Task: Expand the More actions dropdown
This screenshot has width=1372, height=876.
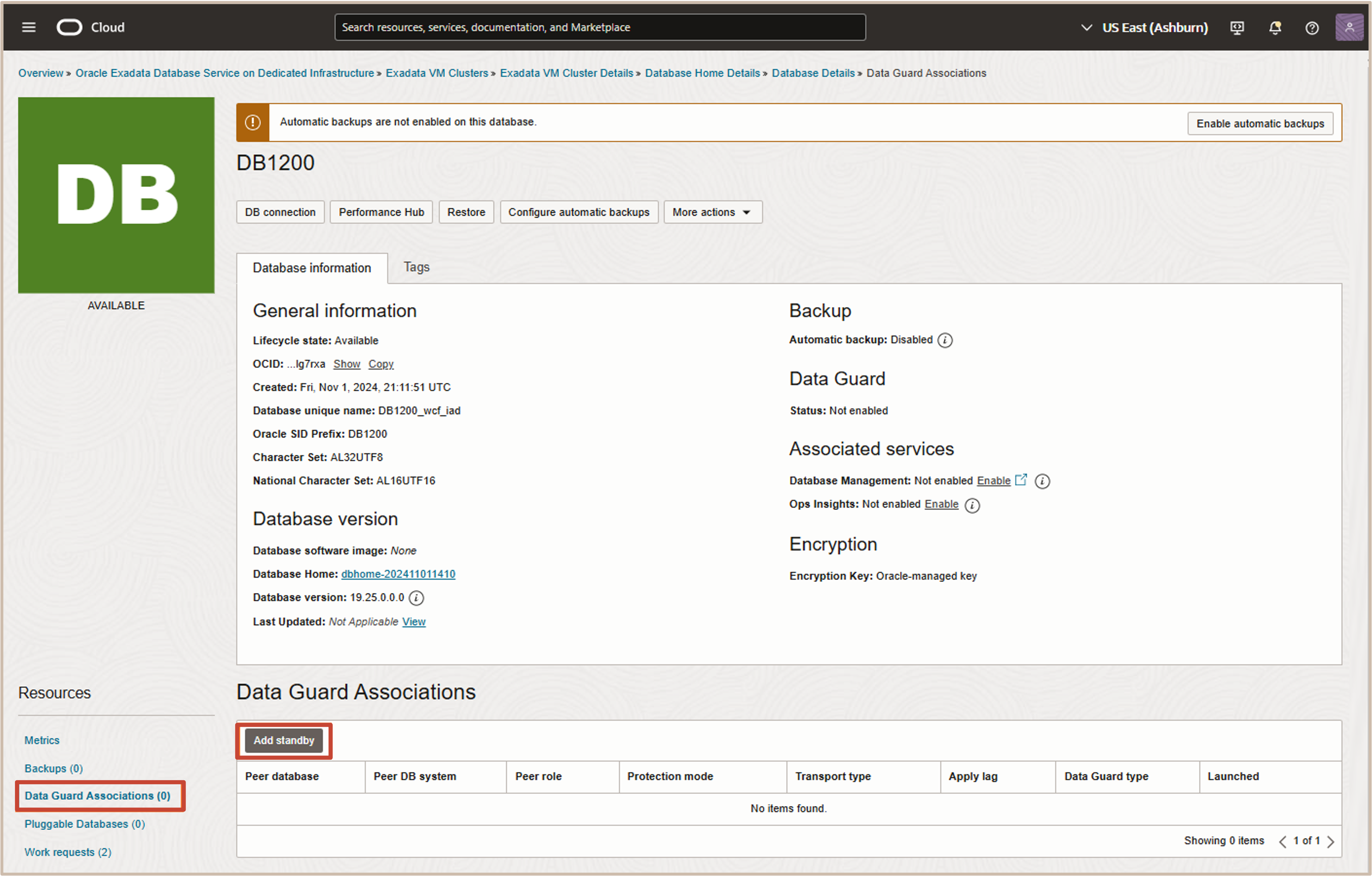Action: pyautogui.click(x=712, y=212)
